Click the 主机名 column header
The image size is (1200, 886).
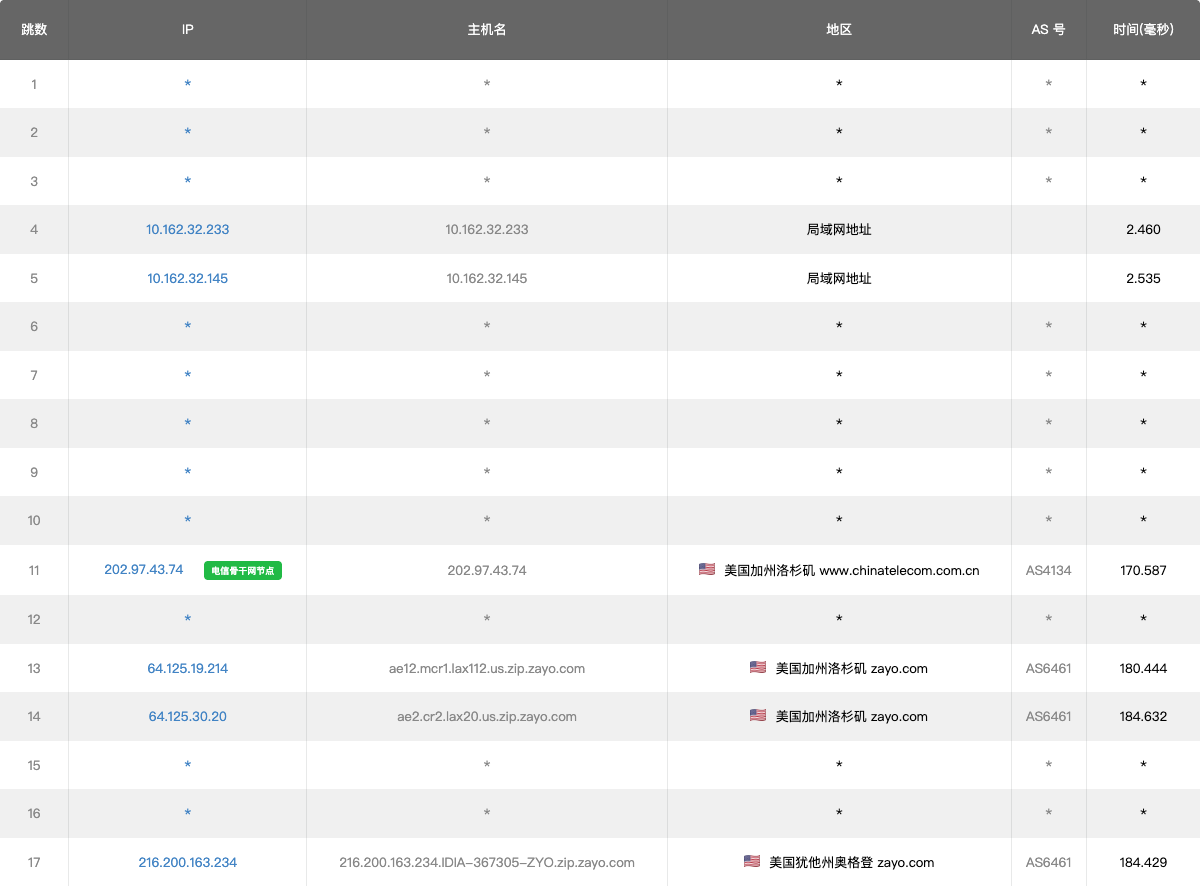coord(487,29)
